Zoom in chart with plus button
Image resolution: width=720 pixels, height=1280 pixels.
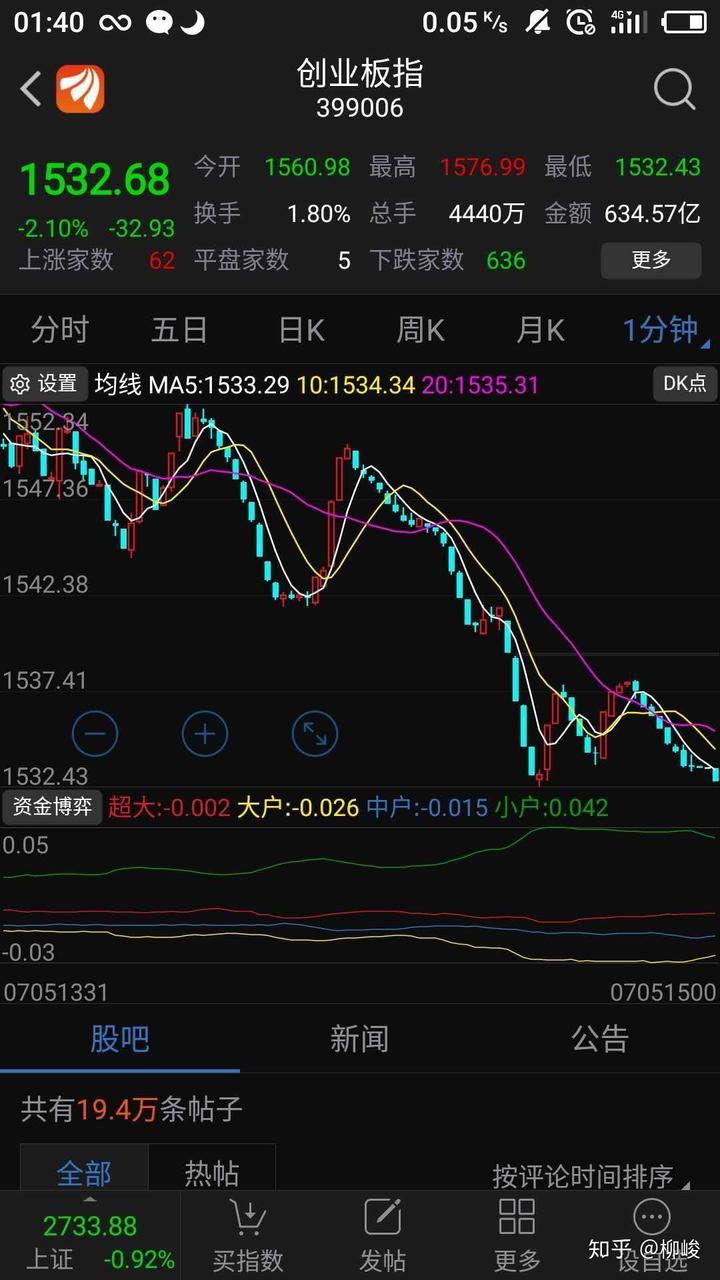205,735
